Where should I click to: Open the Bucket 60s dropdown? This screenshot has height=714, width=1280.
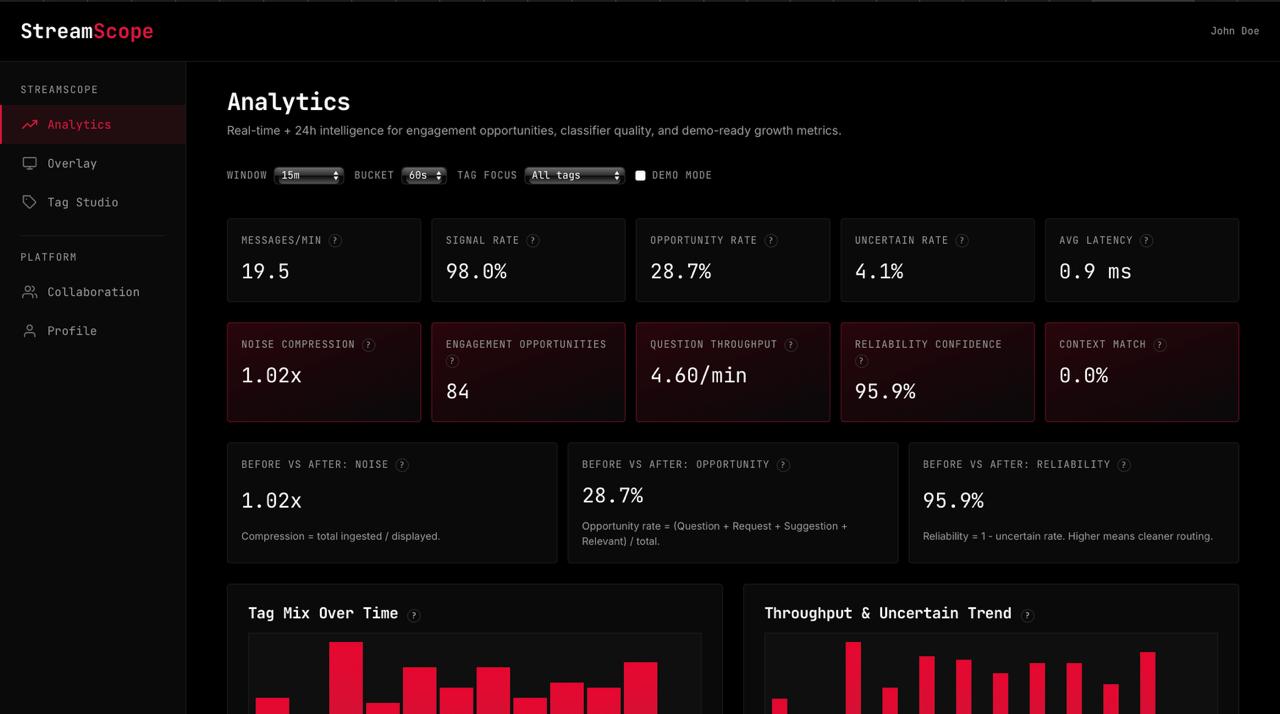tap(424, 175)
